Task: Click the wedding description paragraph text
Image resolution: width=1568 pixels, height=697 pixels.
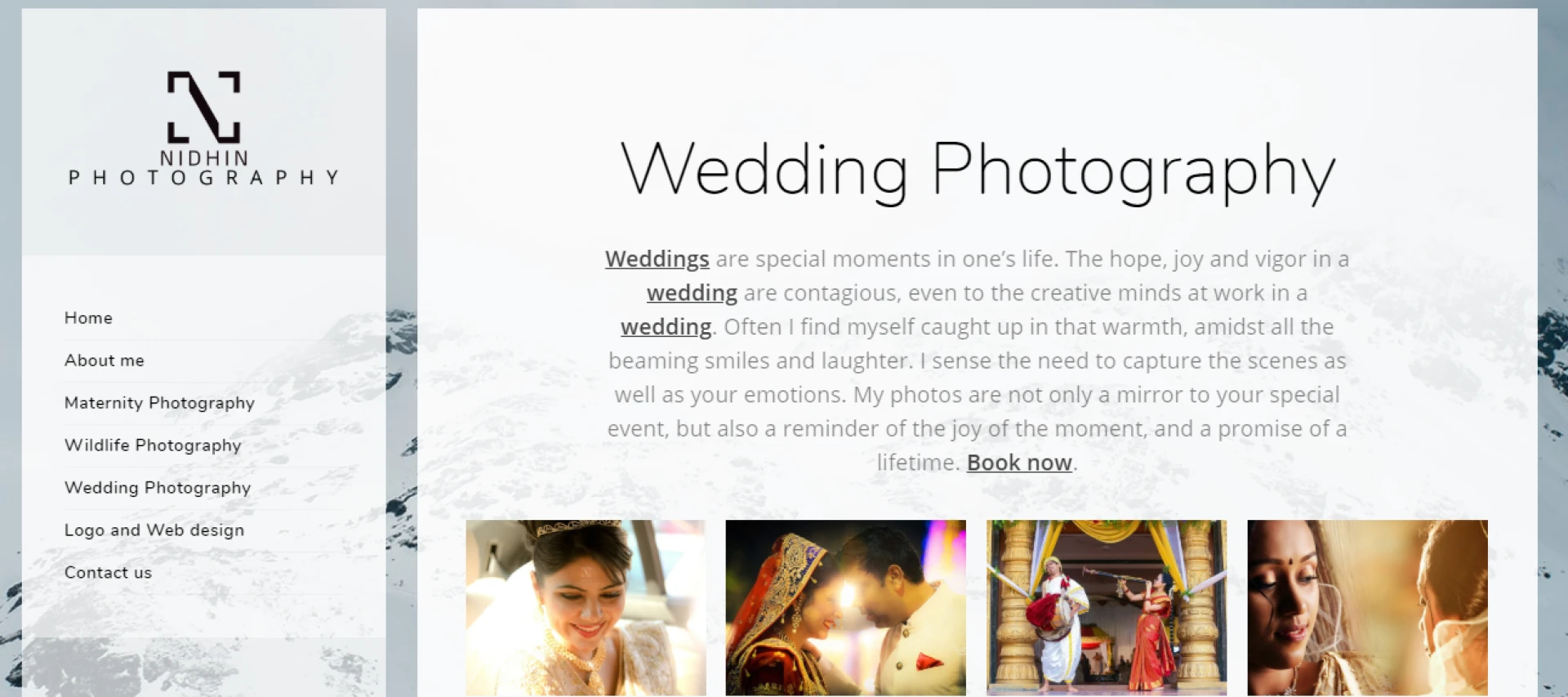Action: pos(977,361)
